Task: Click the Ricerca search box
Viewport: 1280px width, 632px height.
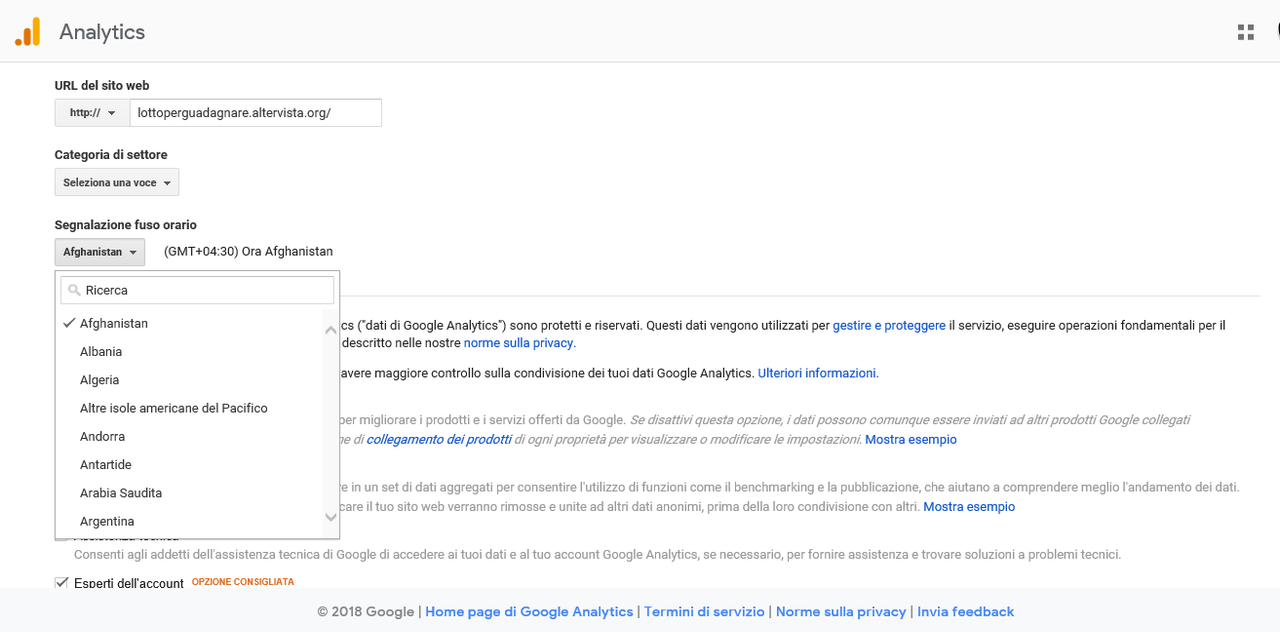Action: coord(197,290)
